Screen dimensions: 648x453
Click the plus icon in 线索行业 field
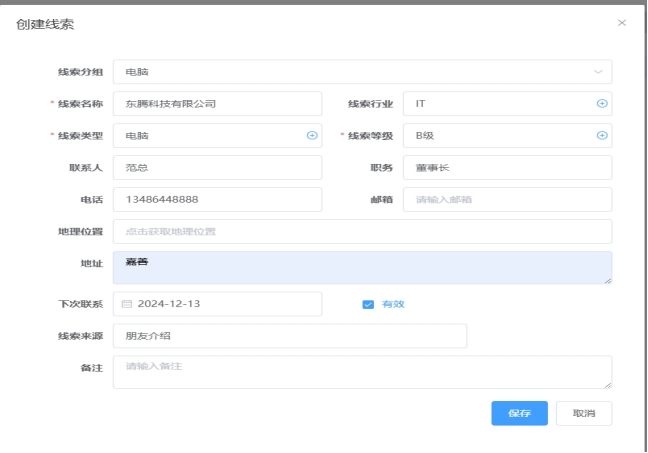point(602,104)
